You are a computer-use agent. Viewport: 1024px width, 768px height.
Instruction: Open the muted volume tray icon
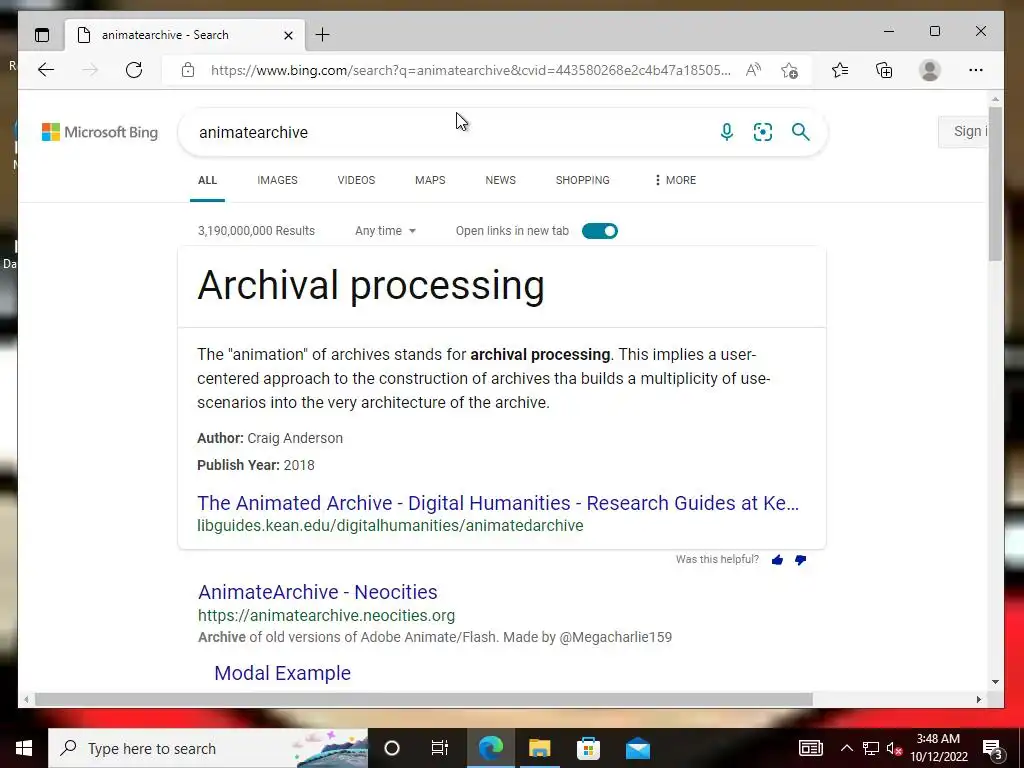(895, 748)
